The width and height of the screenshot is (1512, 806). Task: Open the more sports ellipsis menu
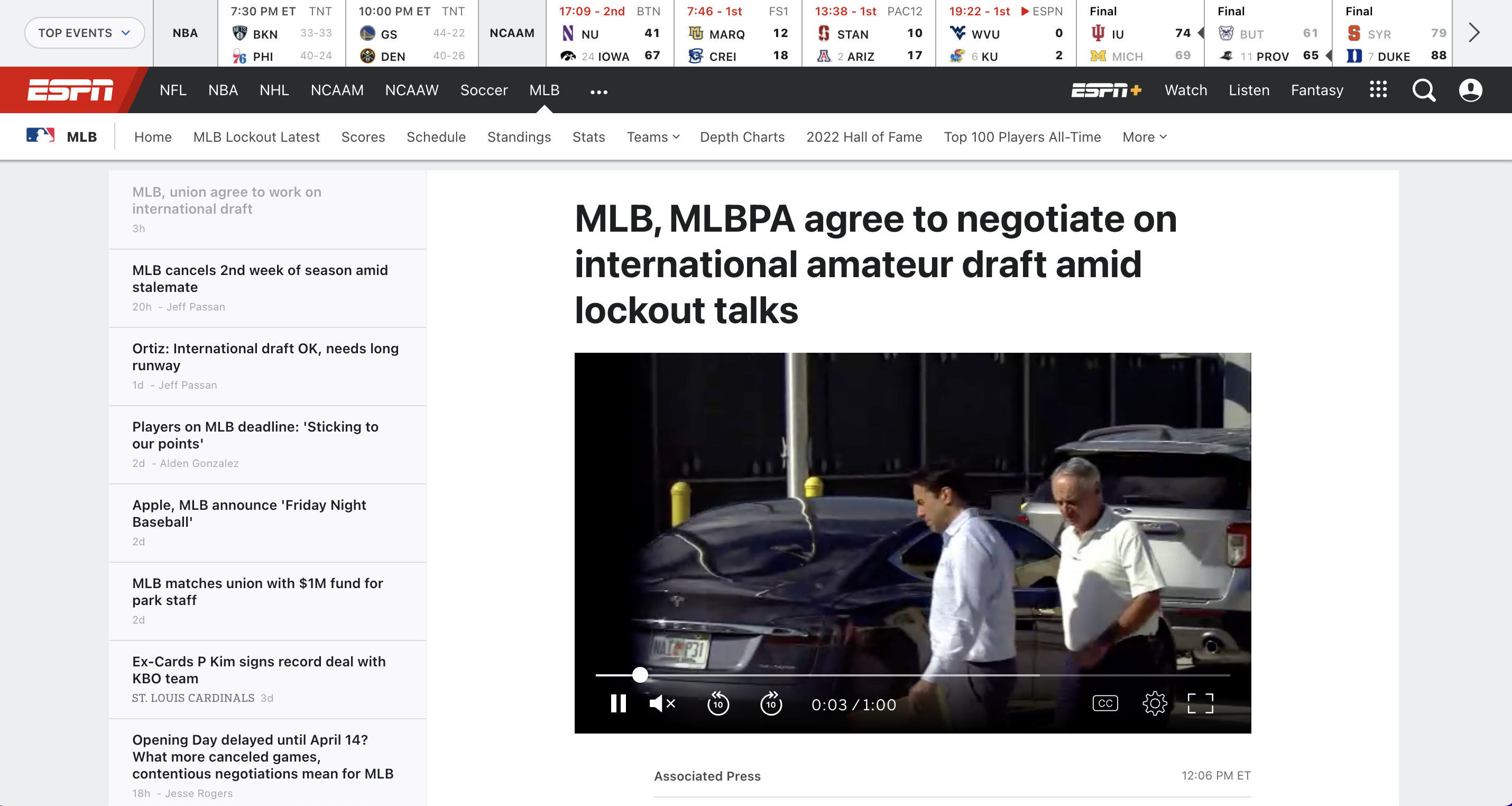tap(598, 91)
